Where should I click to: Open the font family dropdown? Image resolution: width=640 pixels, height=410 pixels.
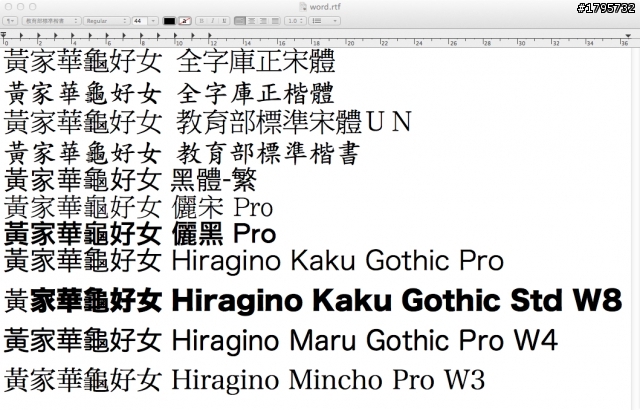click(x=51, y=21)
